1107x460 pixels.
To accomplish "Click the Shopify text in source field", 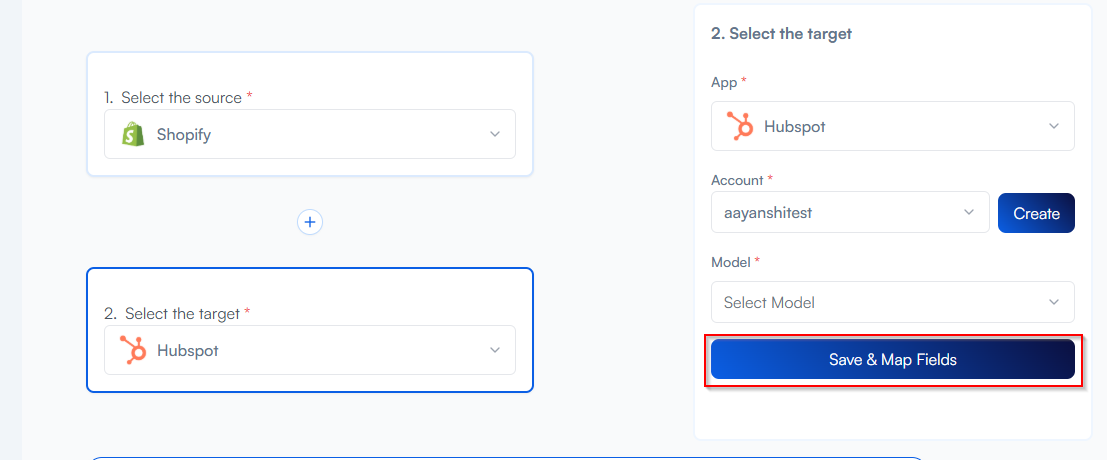I will [184, 134].
